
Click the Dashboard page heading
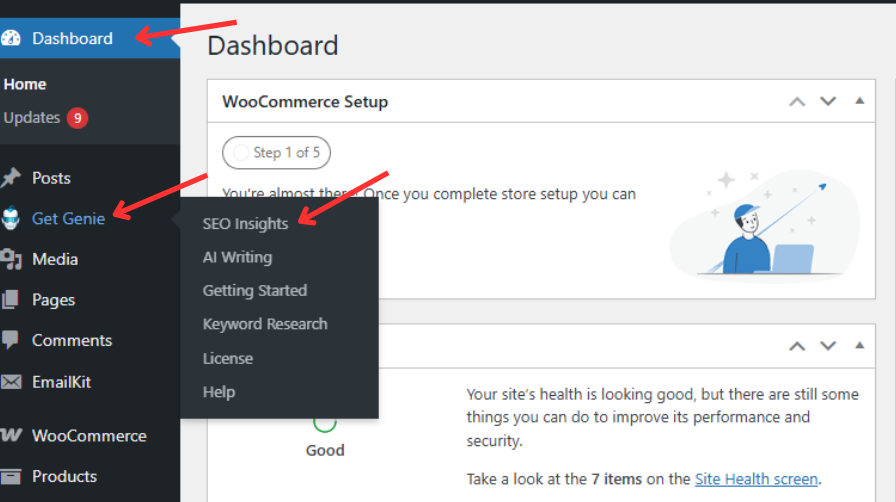point(273,46)
